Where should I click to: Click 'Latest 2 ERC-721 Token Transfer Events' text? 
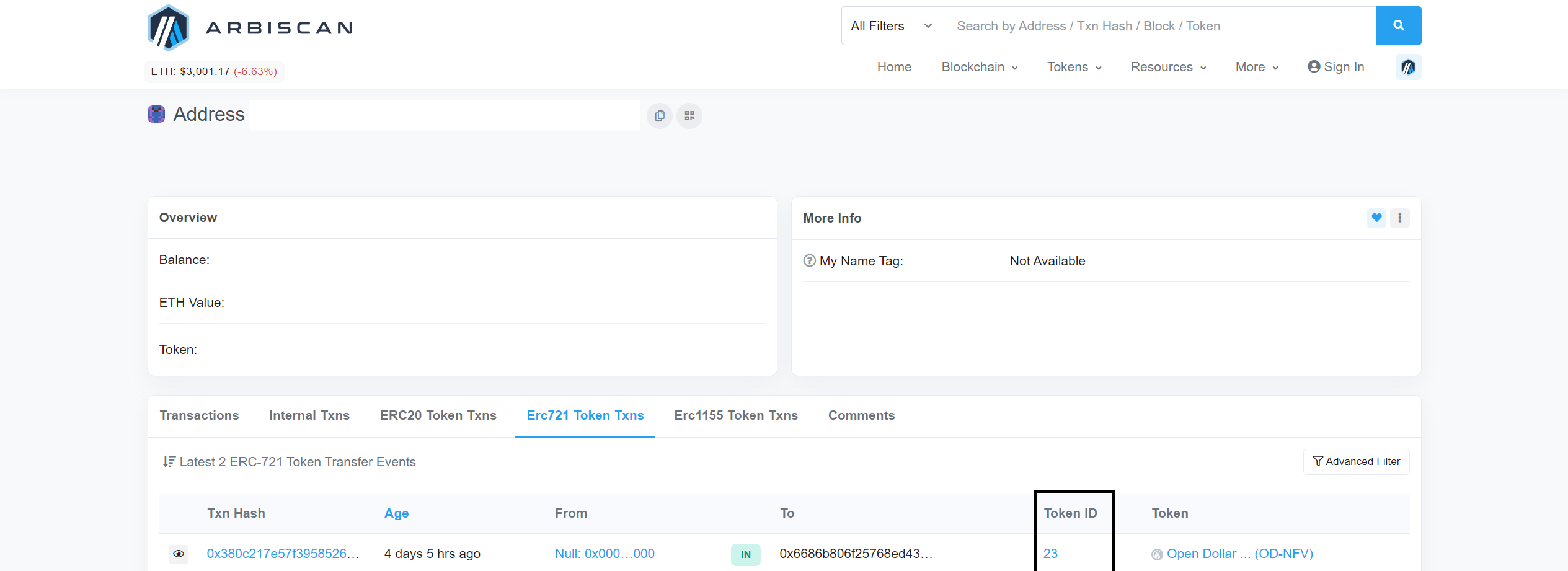pyautogui.click(x=298, y=462)
